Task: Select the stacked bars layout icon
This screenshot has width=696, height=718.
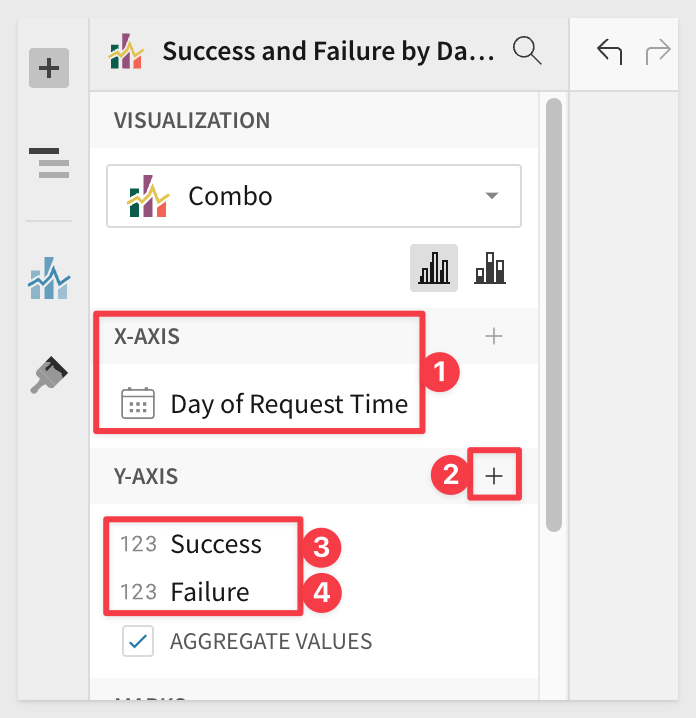Action: pos(490,268)
